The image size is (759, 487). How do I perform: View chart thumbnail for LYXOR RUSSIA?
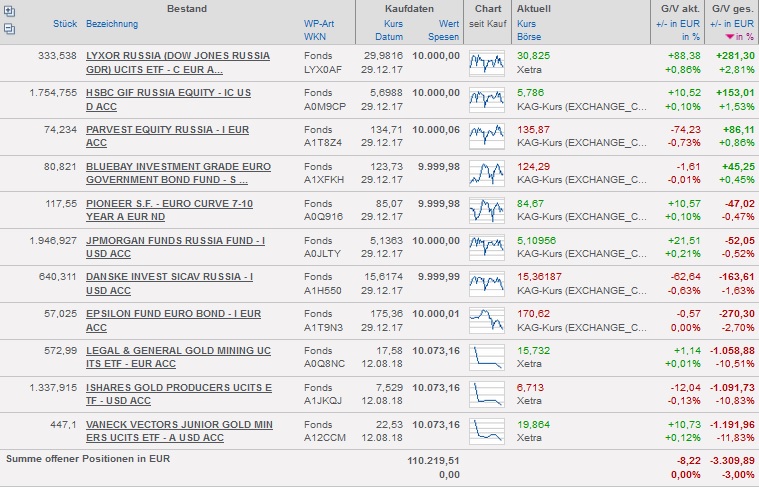click(486, 63)
